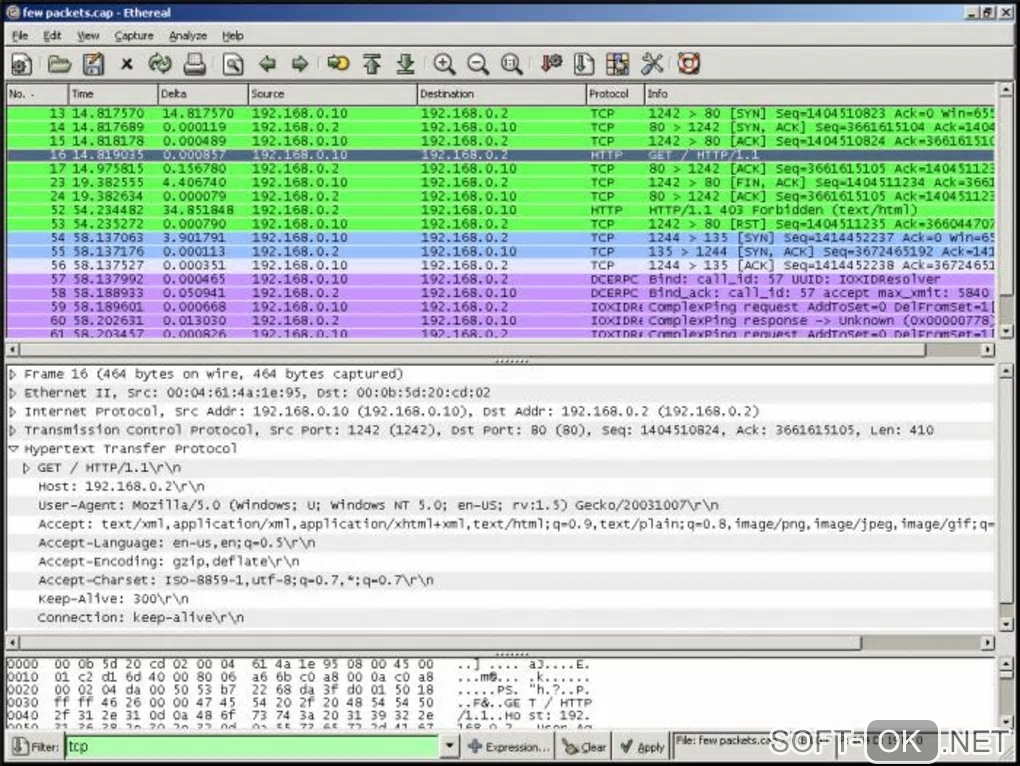This screenshot has height=766, width=1020.
Task: Click the Host: 192.168.0.2 line
Action: click(x=501, y=486)
